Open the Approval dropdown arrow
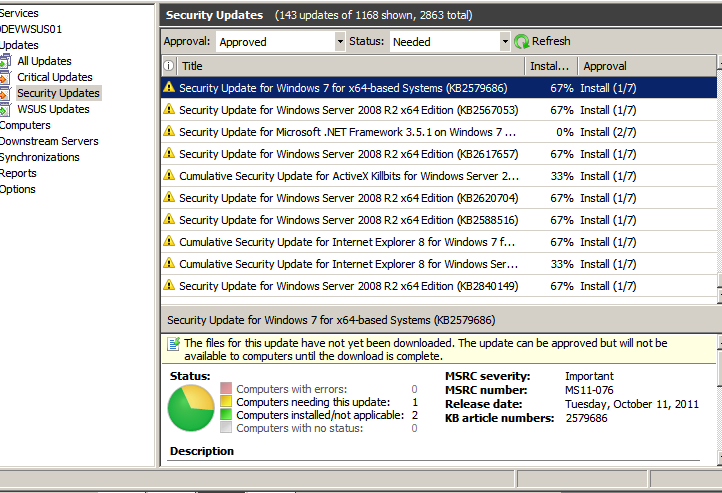Viewport: 722px width, 493px height. pos(340,41)
